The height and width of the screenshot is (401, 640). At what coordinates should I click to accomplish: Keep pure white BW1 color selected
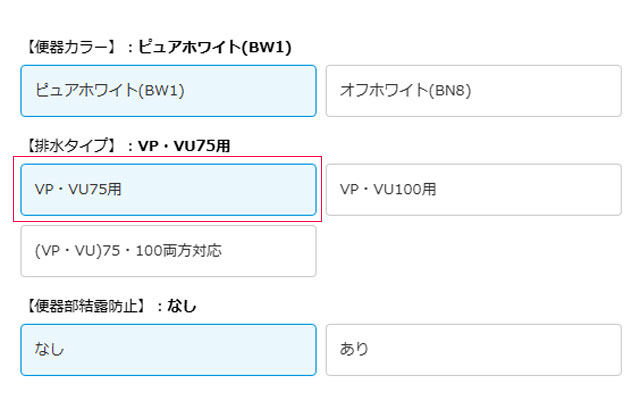coord(168,91)
